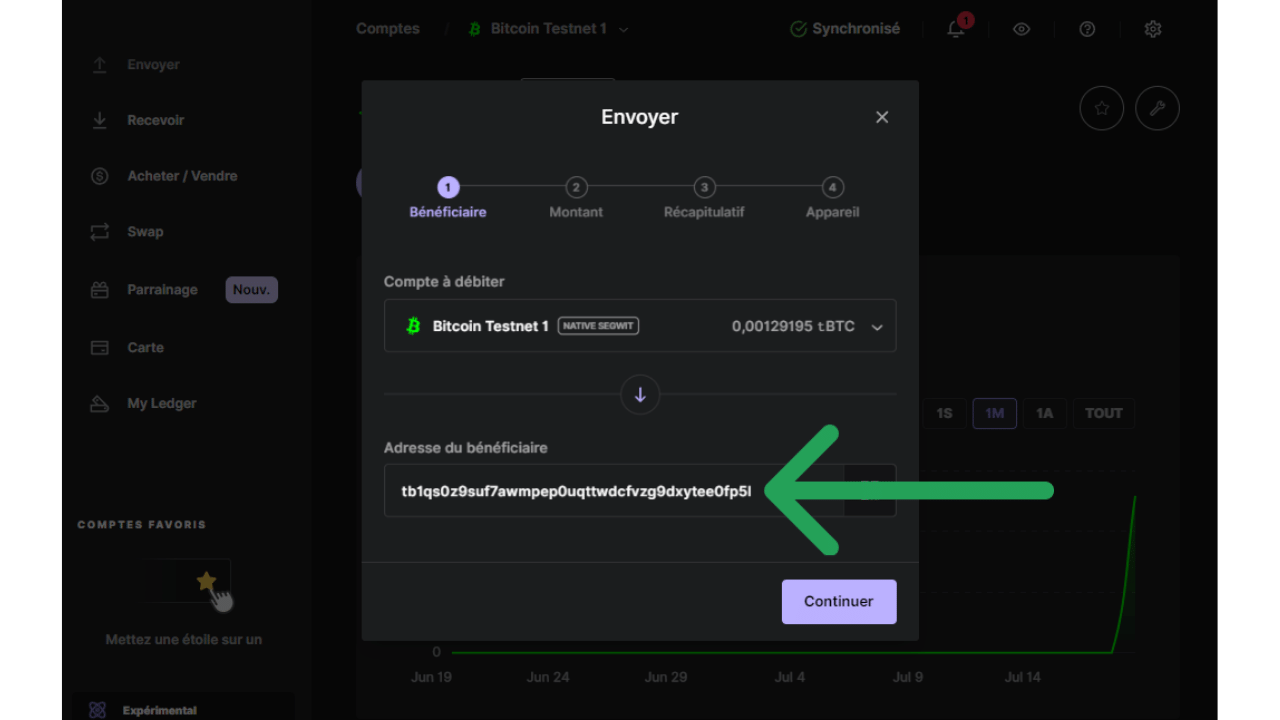Click the Expérimental label
Viewport: 1280px width, 720px height.
coord(160,711)
